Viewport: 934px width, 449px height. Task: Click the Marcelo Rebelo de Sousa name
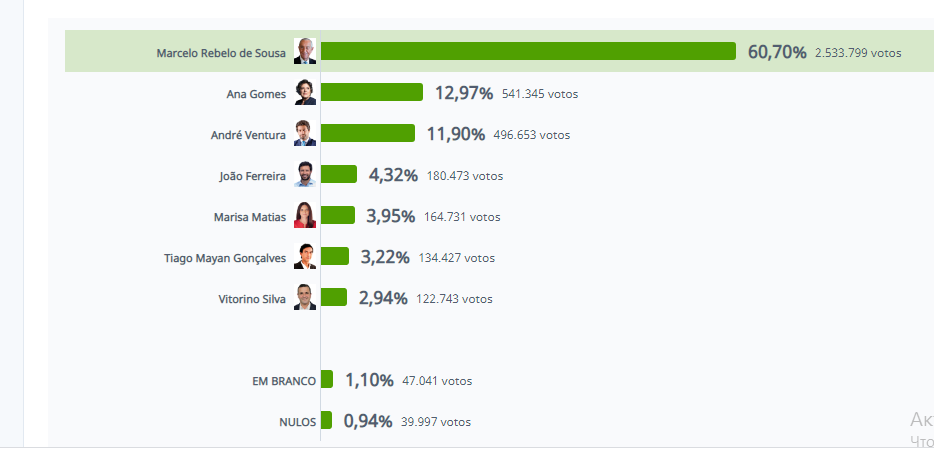click(x=221, y=53)
